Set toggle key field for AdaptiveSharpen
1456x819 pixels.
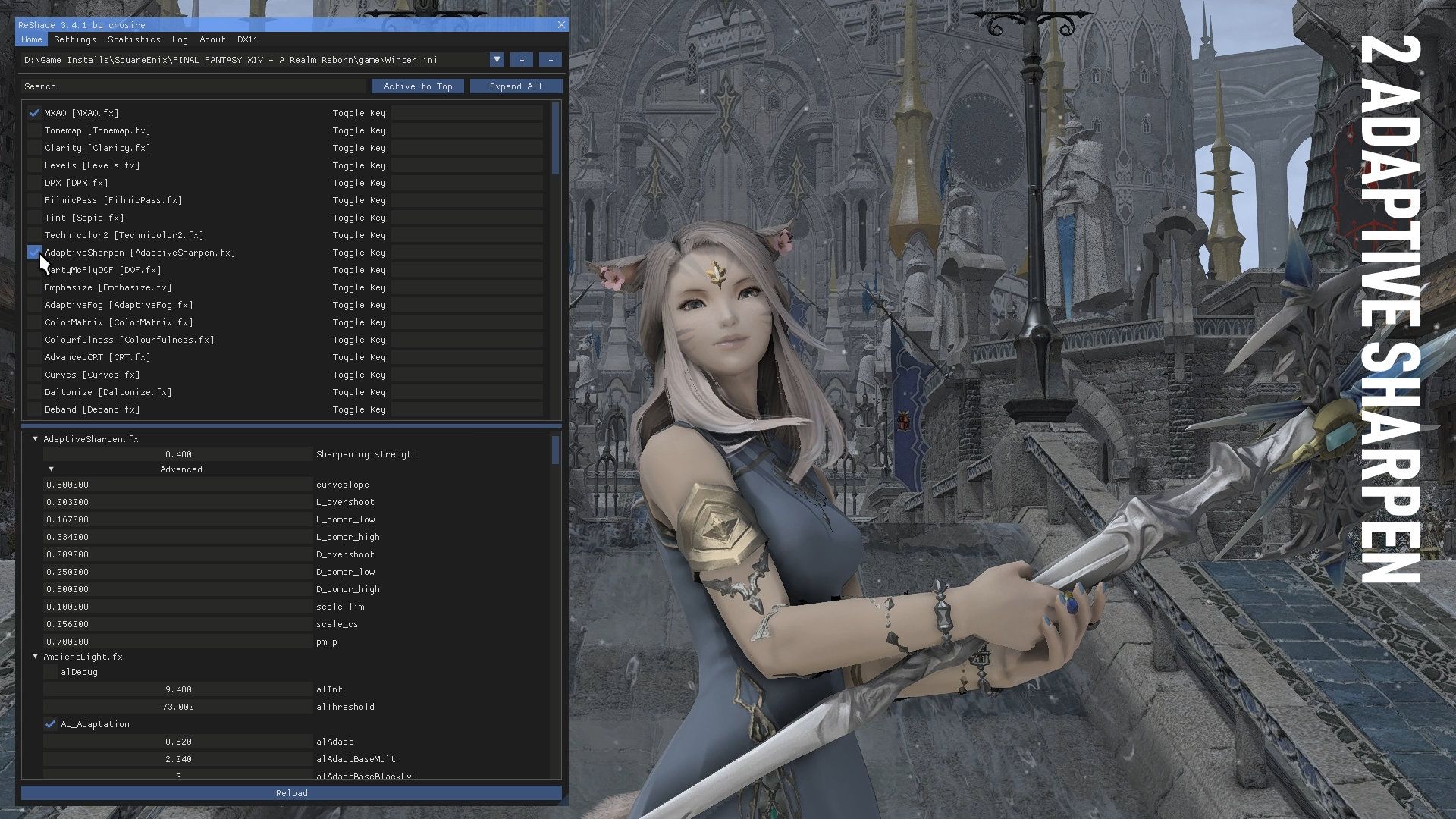click(x=467, y=253)
